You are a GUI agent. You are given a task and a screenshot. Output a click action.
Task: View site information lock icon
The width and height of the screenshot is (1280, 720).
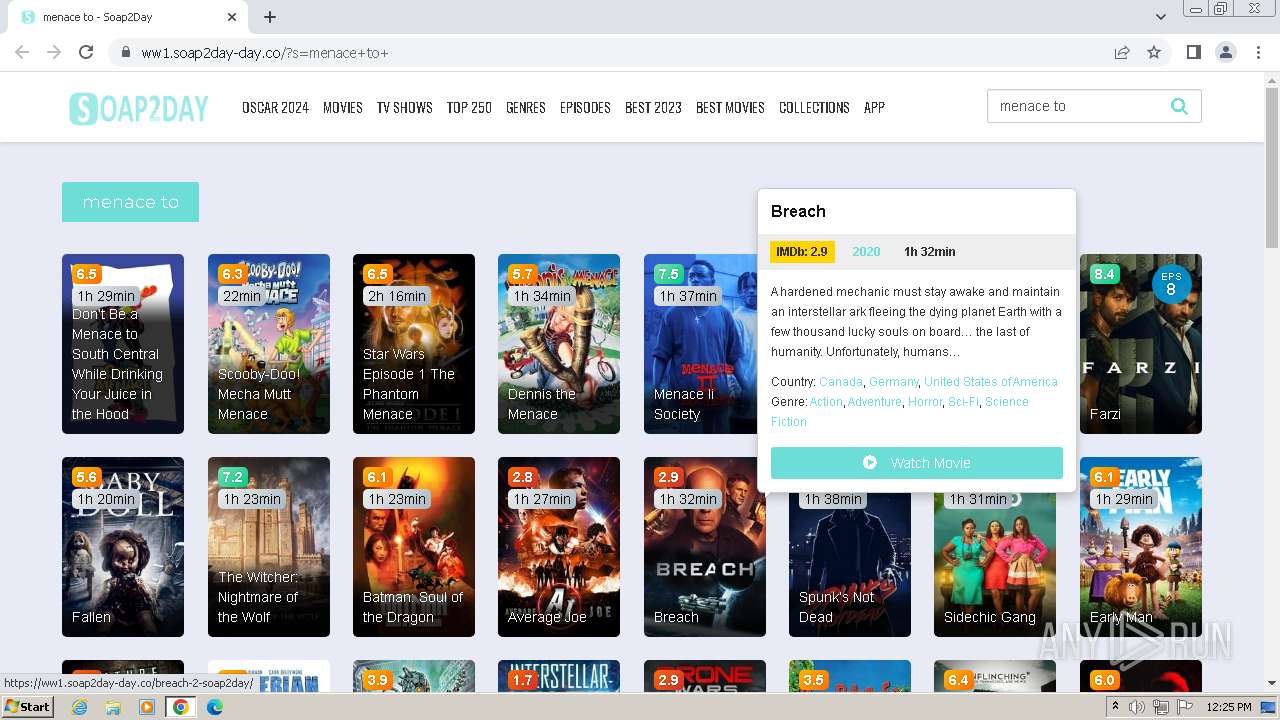126,52
